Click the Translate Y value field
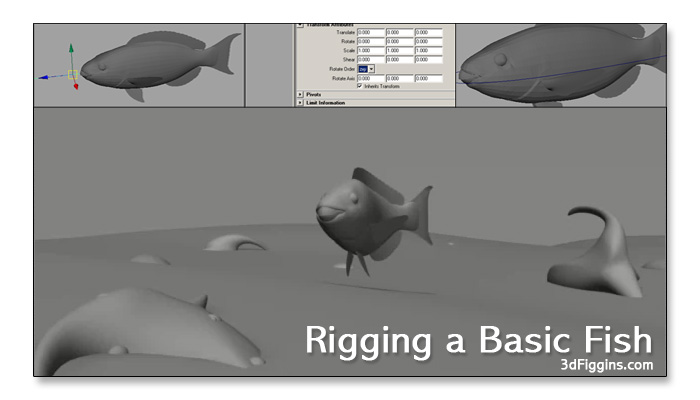Viewport: 700px width, 400px height. click(400, 33)
